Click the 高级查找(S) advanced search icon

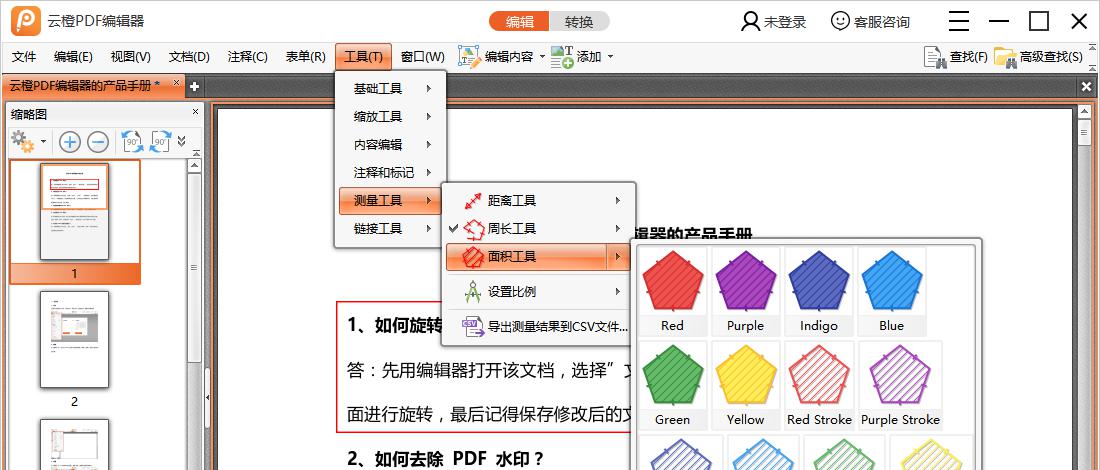pos(1005,58)
